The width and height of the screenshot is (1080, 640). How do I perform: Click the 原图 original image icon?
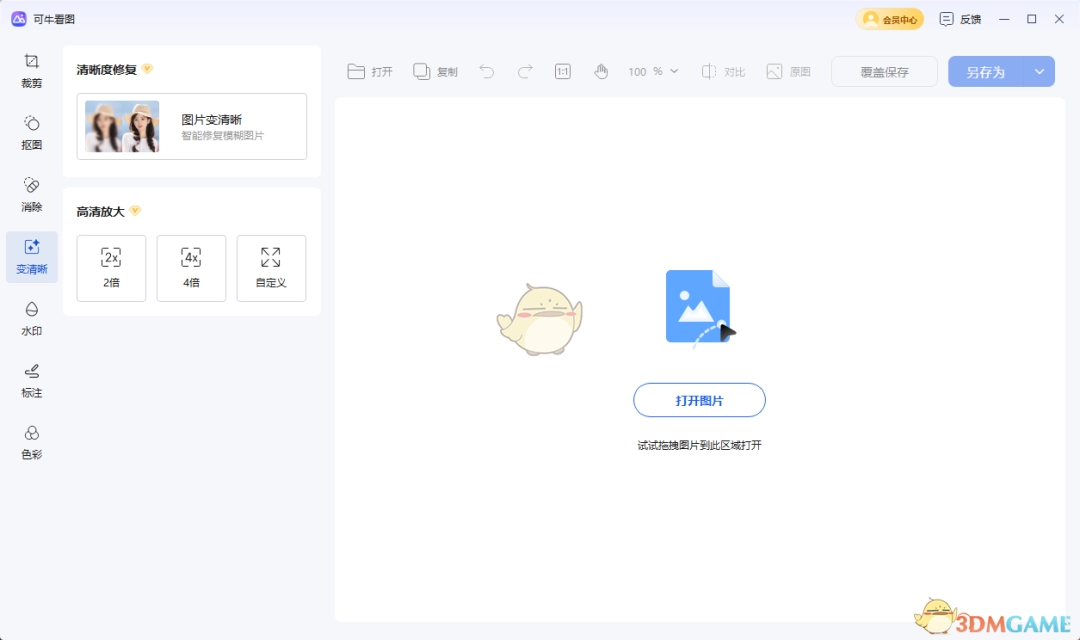pyautogui.click(x=788, y=71)
